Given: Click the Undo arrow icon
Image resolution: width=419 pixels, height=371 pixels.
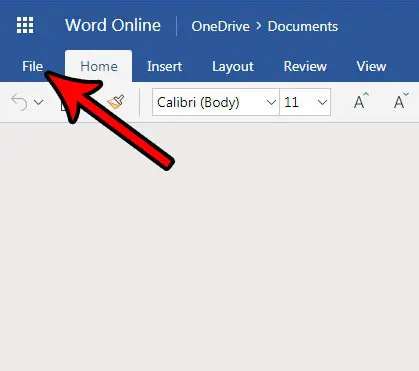Looking at the screenshot, I should (19, 102).
